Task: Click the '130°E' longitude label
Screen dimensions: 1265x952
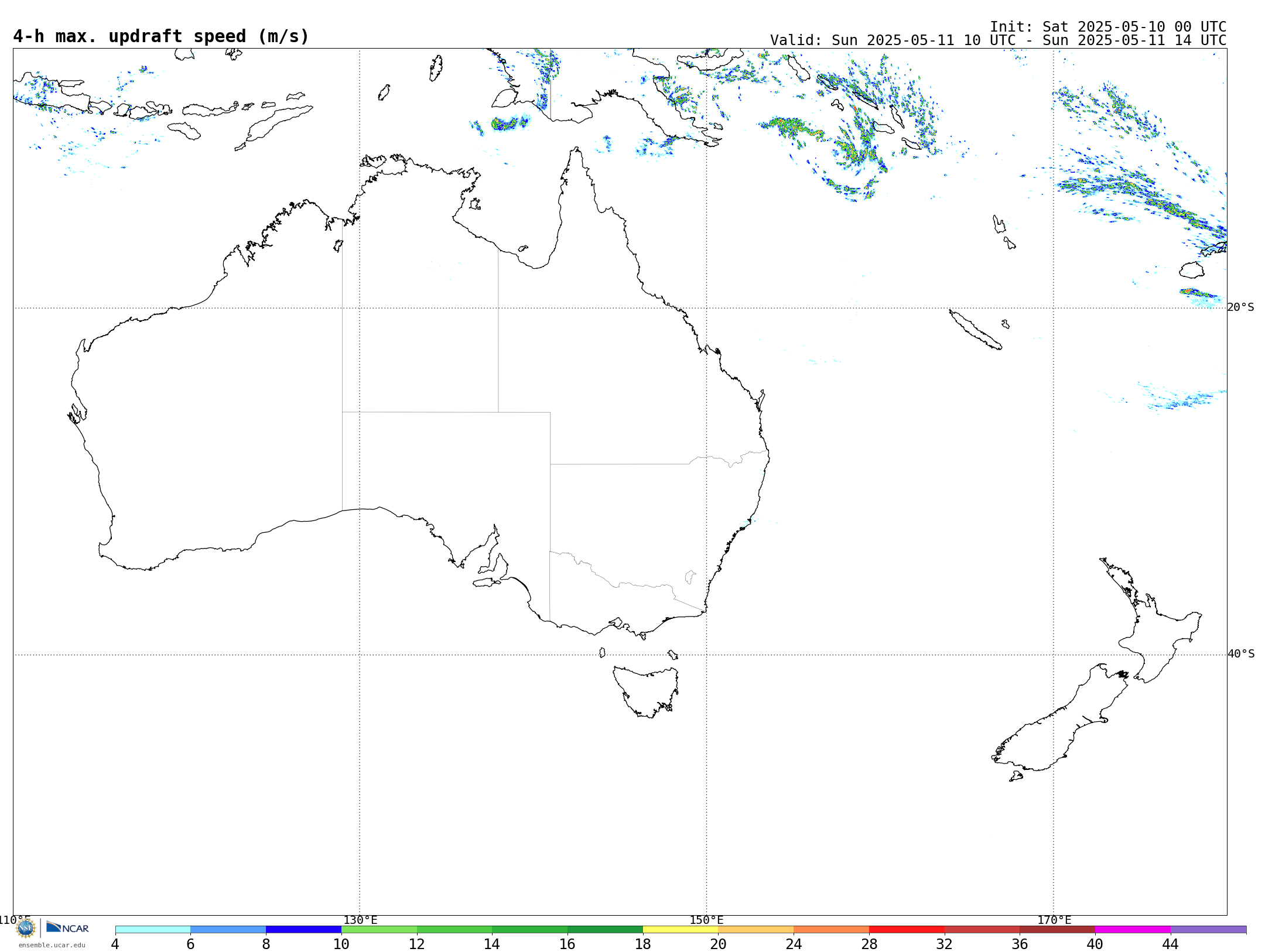Action: coord(360,920)
